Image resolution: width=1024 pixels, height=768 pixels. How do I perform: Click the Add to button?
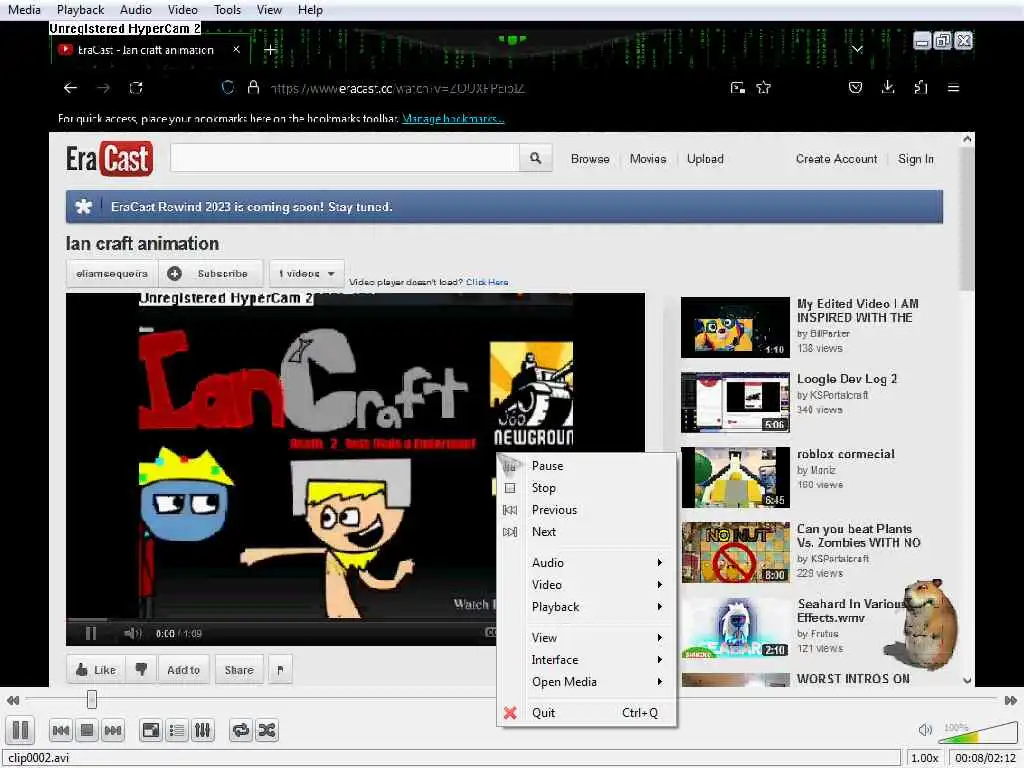[x=184, y=669]
